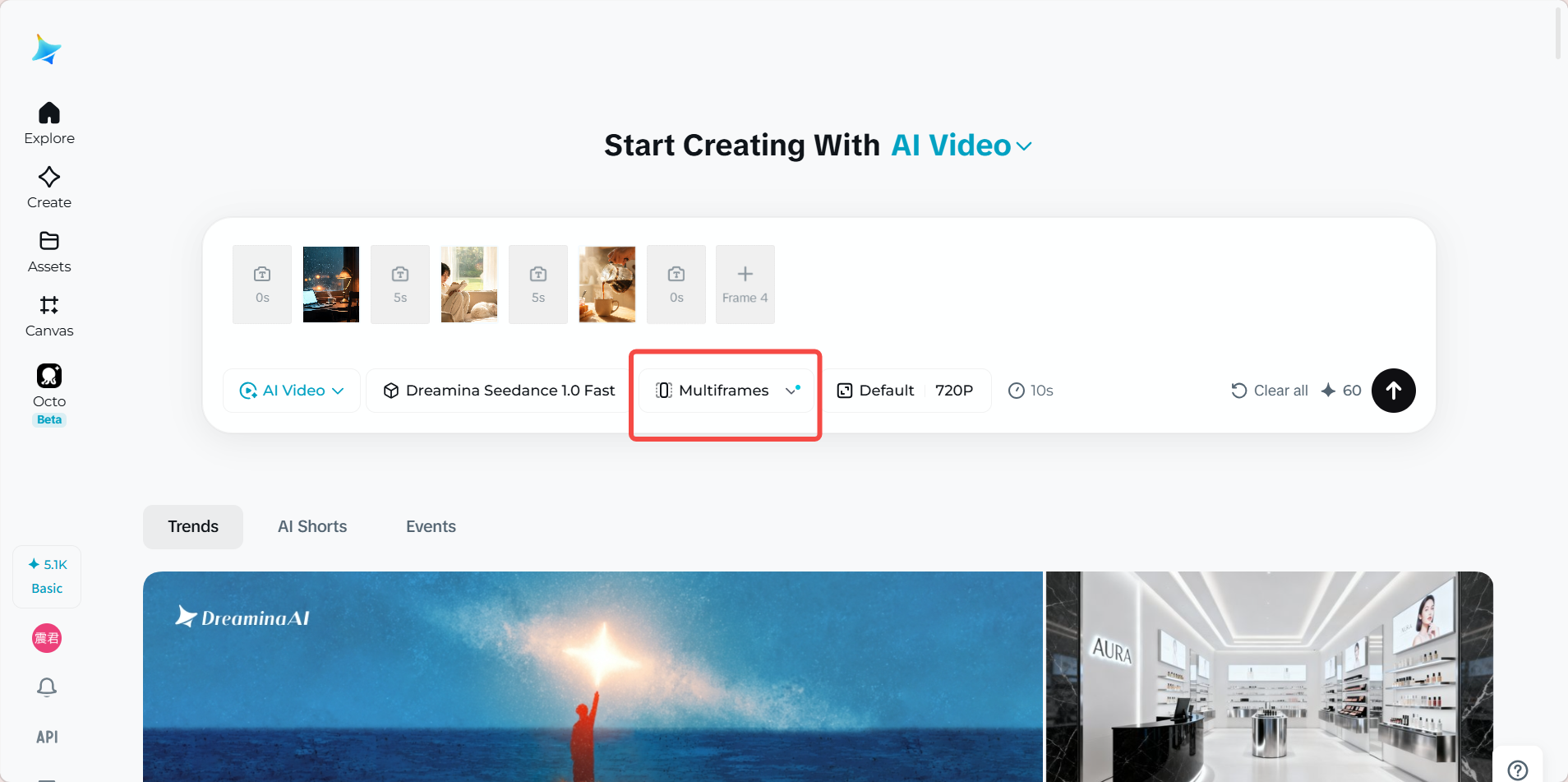Select the night desk frame thumbnail
The width and height of the screenshot is (1568, 782).
pos(331,285)
